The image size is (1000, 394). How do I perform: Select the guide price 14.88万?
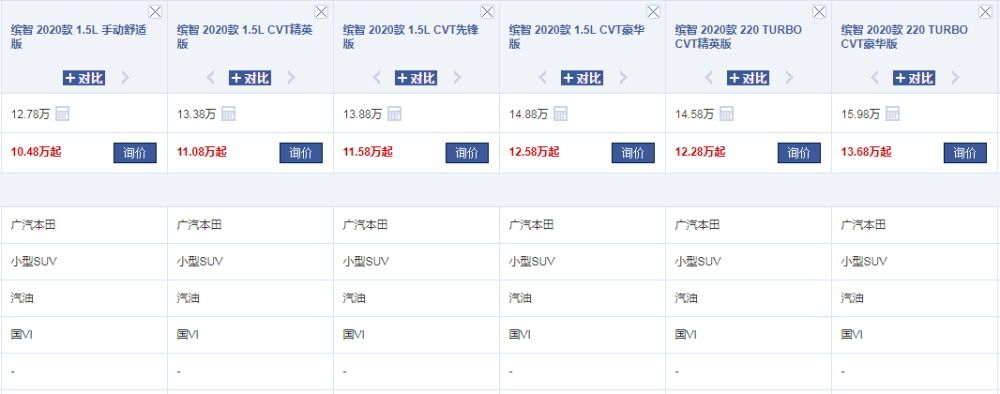pos(529,114)
